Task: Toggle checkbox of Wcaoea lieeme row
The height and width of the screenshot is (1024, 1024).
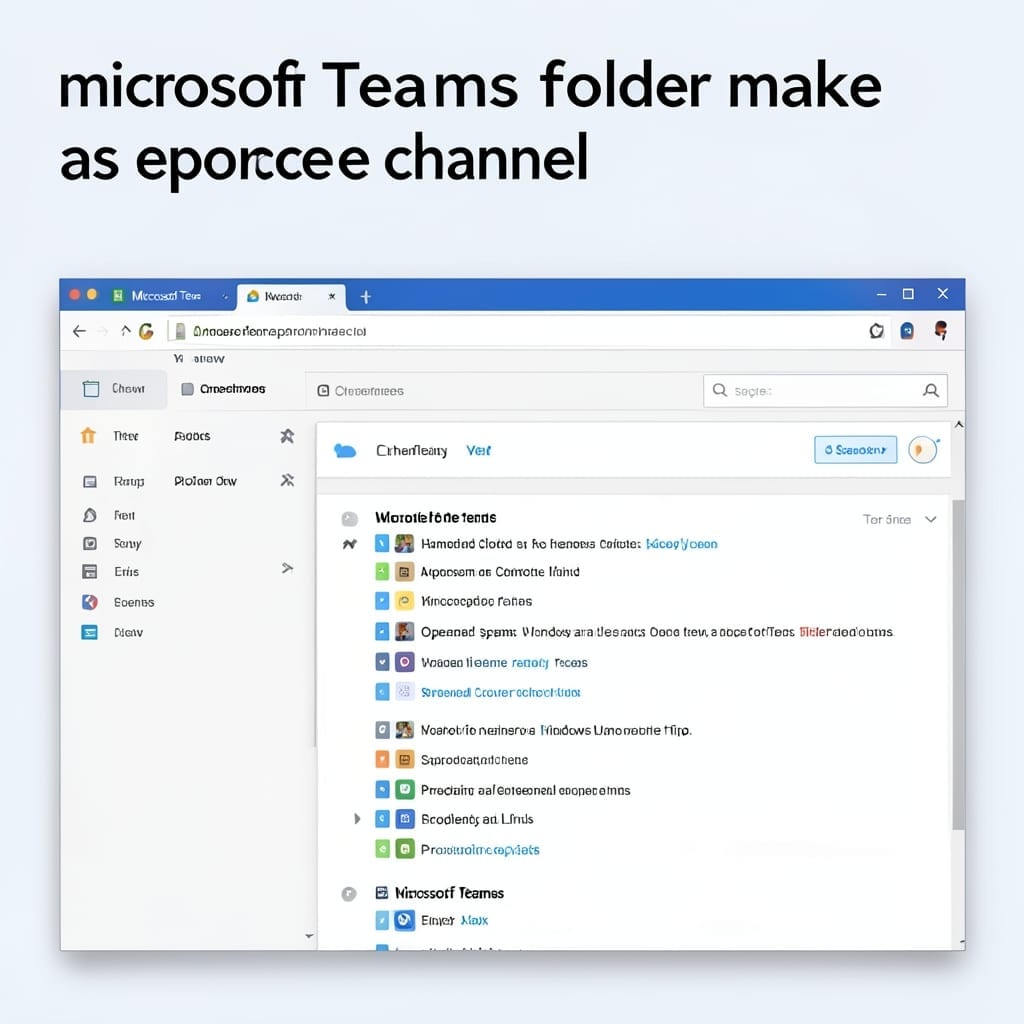Action: (x=382, y=662)
